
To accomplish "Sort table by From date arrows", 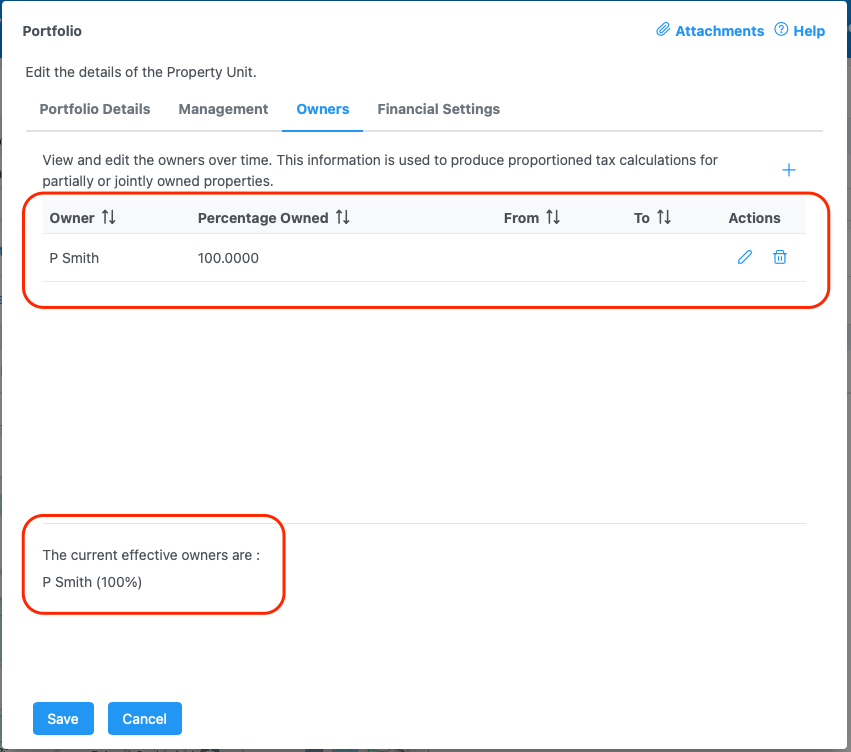I will click(553, 218).
